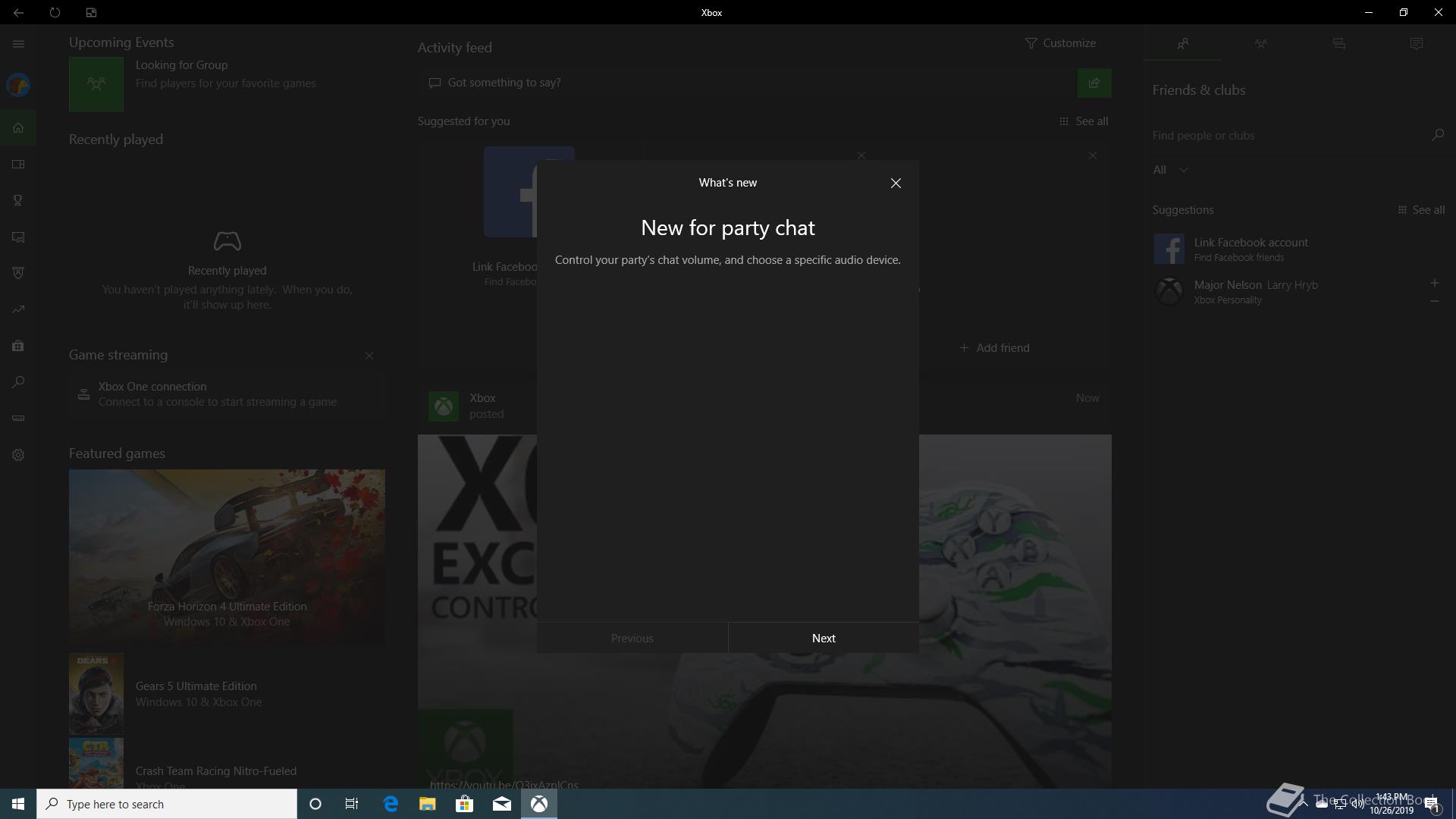Click Next in What's new dialog

point(823,638)
